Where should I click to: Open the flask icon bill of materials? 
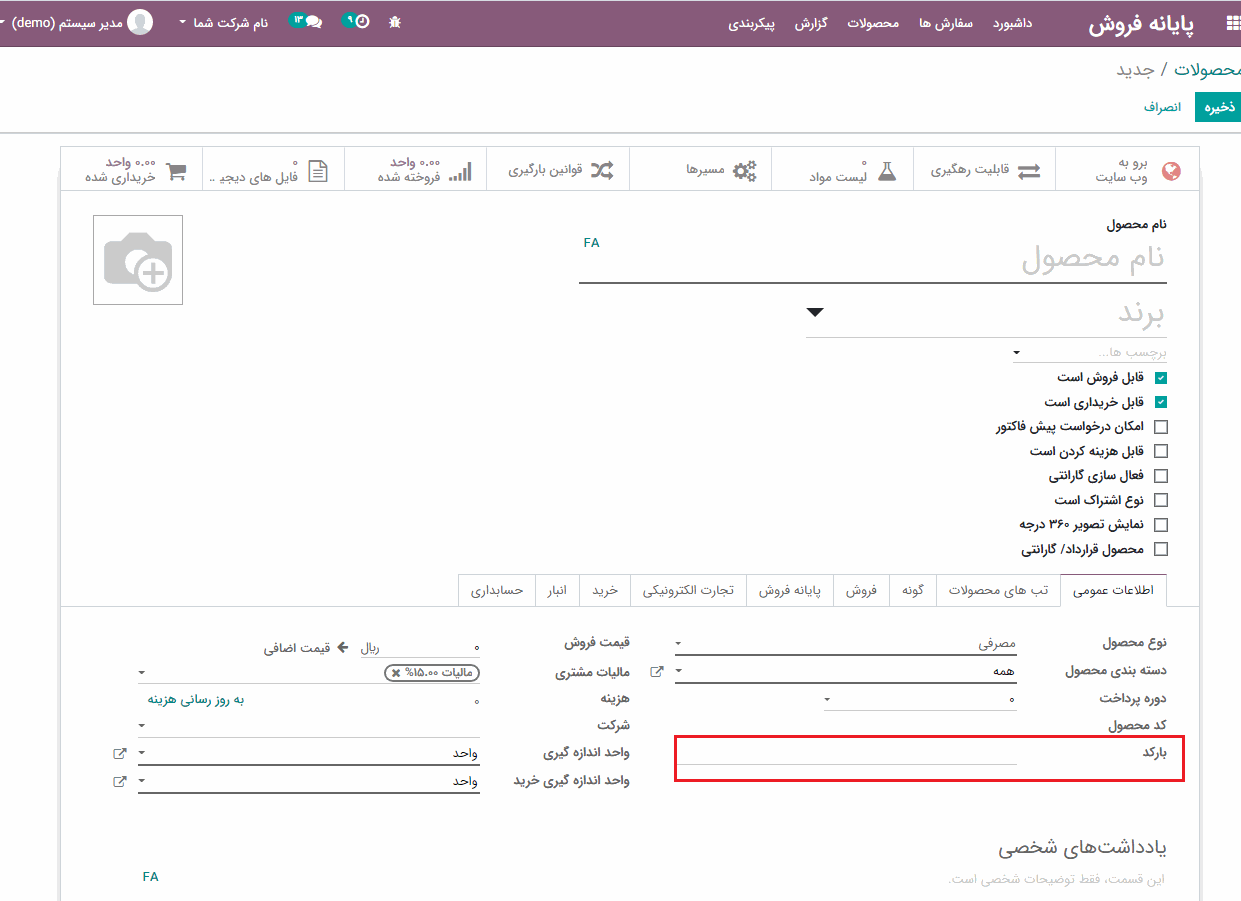(x=887, y=170)
